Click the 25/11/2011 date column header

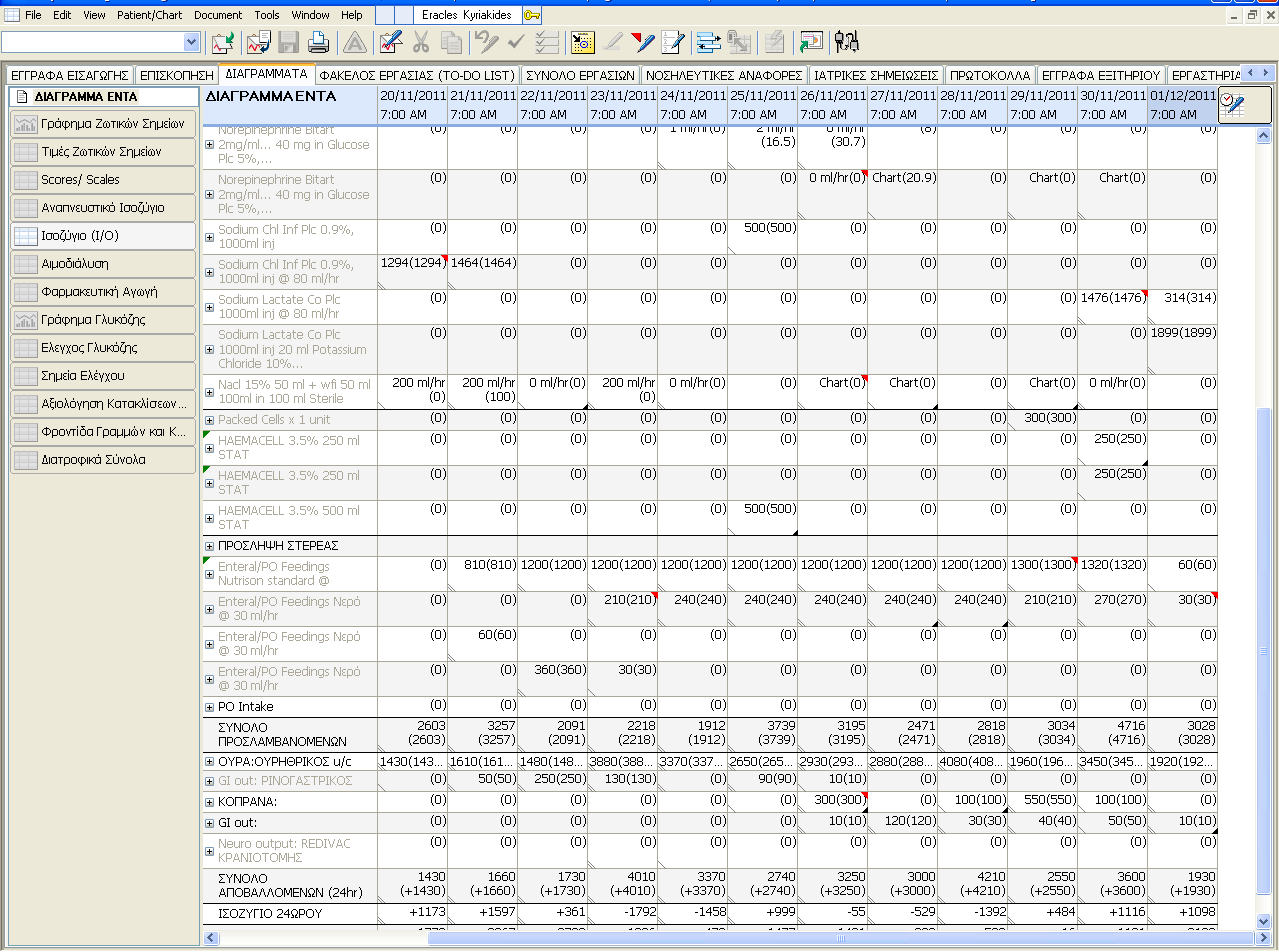(x=762, y=105)
